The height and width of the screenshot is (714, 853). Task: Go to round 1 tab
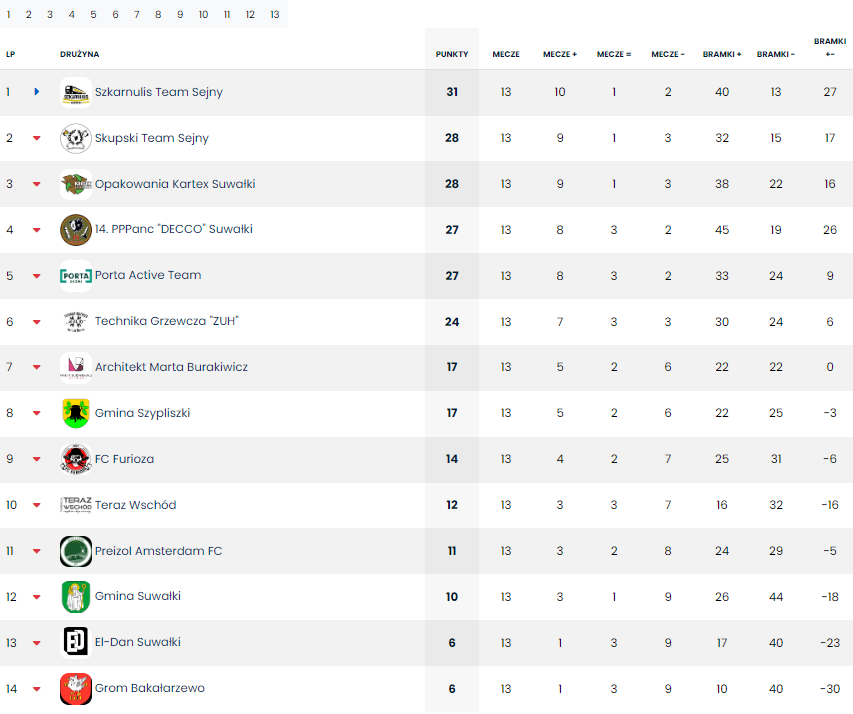[x=8, y=15]
